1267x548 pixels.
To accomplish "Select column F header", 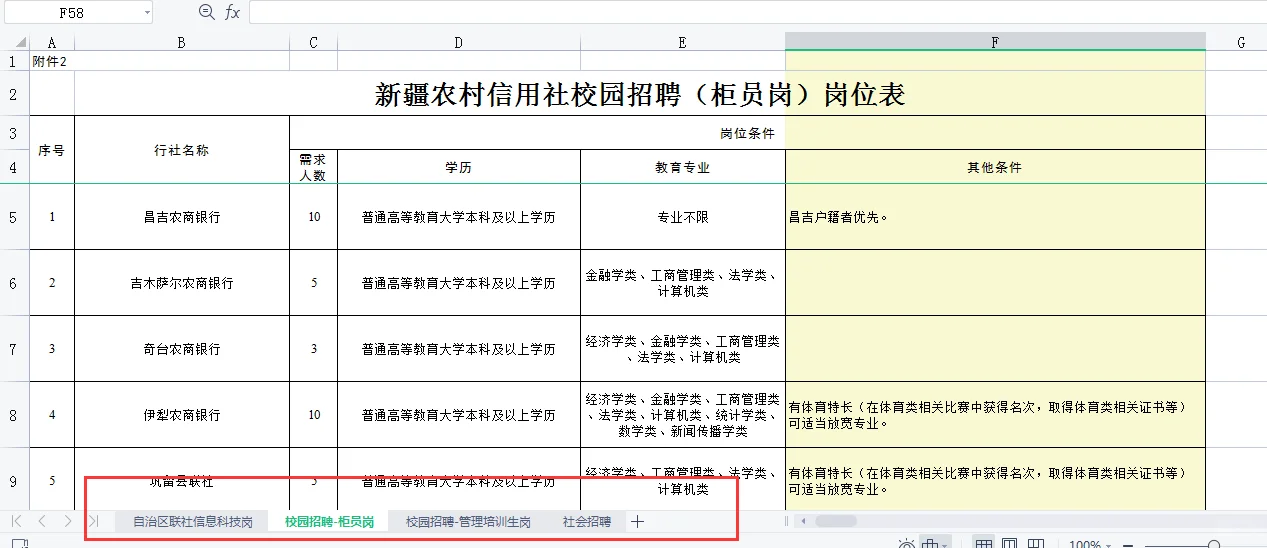I will tap(995, 42).
